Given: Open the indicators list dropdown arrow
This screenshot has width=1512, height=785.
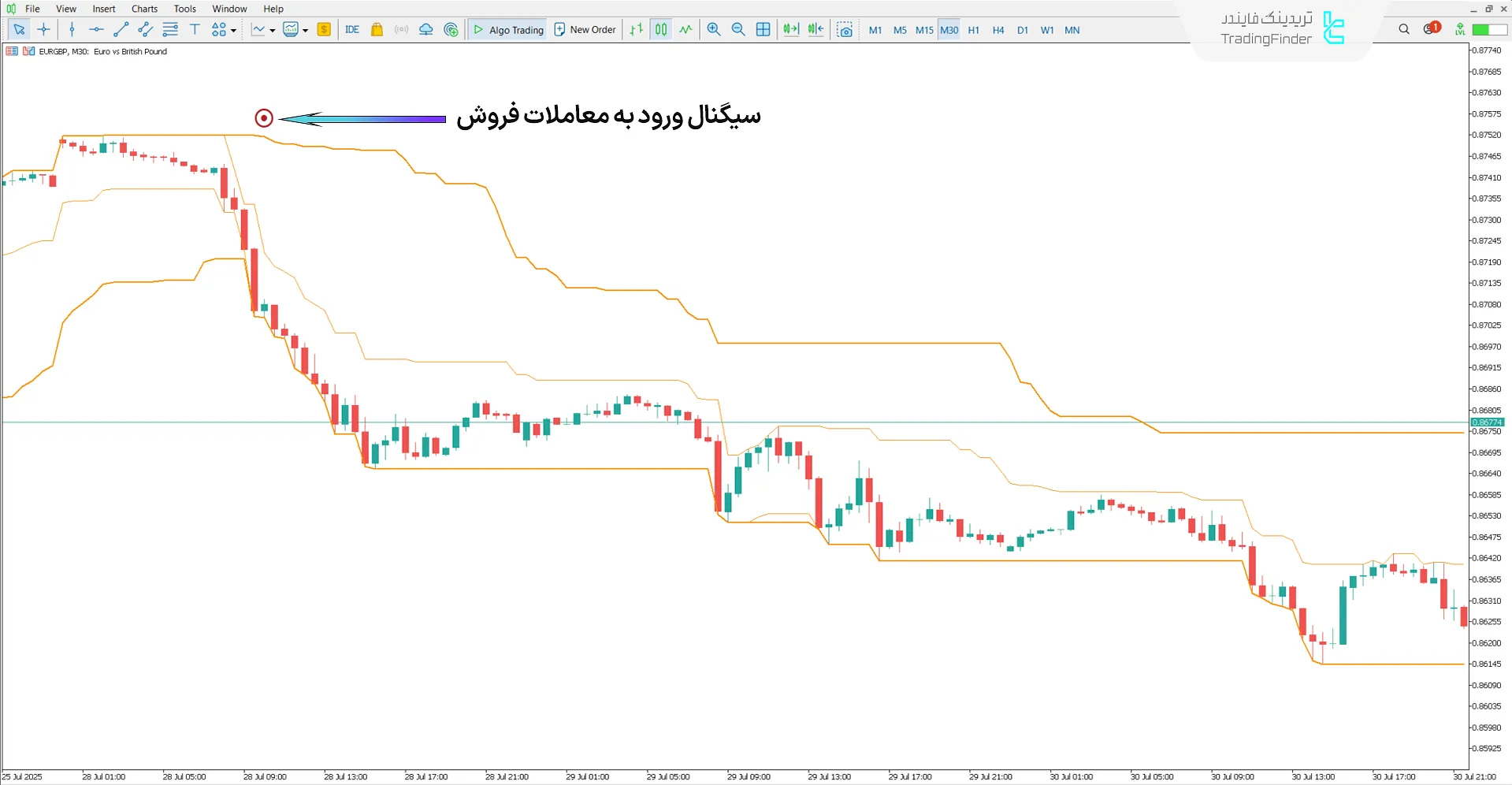Looking at the screenshot, I should (273, 31).
